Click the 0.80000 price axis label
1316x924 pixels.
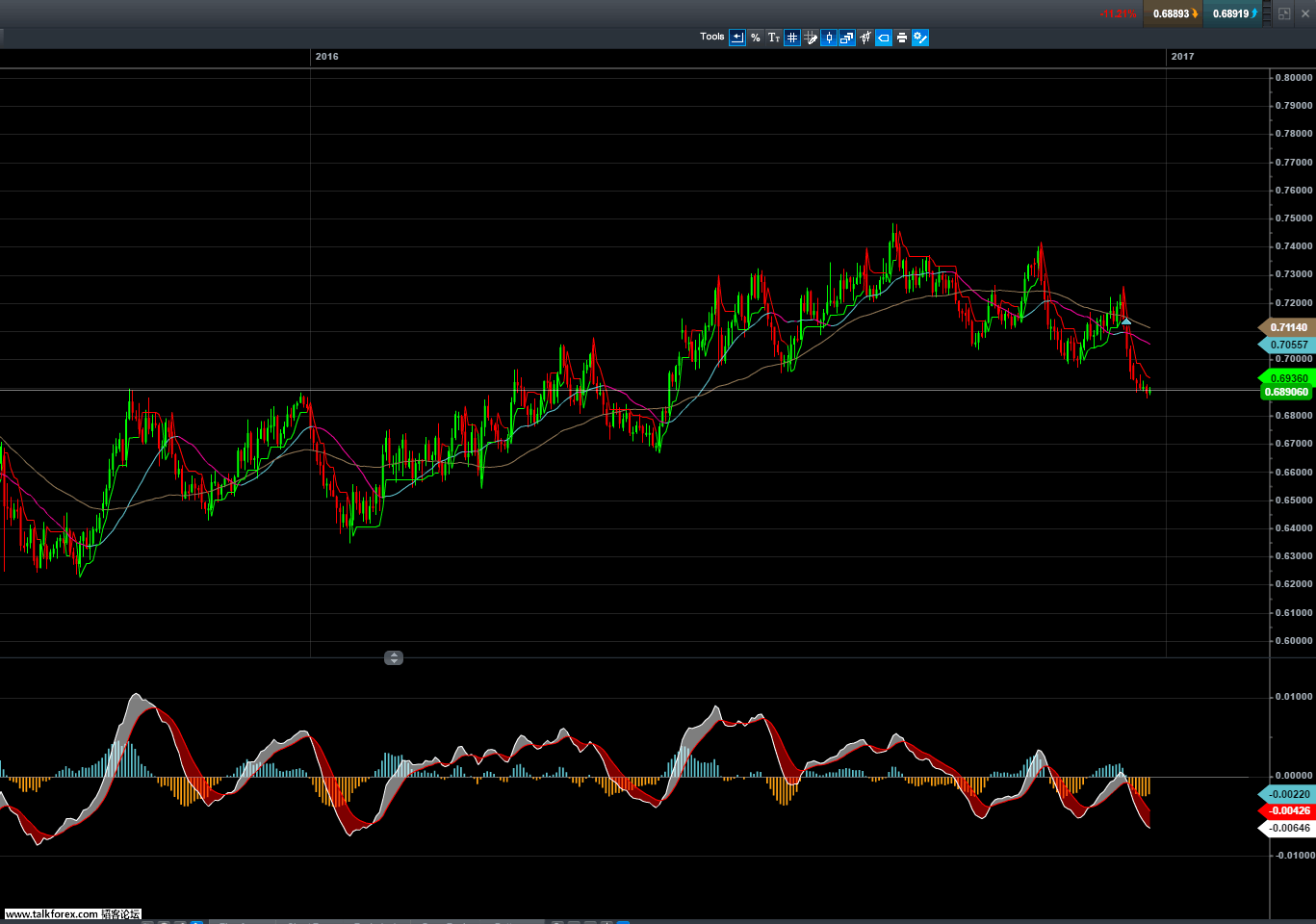[x=1293, y=77]
